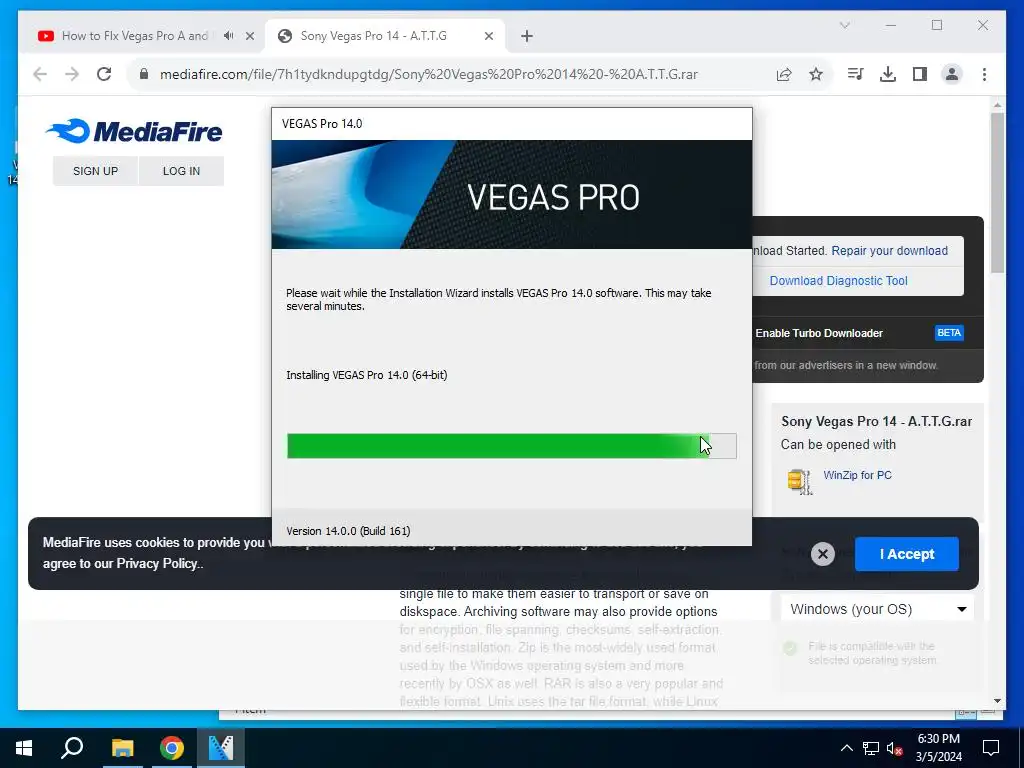Close the Sony Vegas Pro 14 tab
The height and width of the screenshot is (768, 1024).
pyautogui.click(x=488, y=36)
